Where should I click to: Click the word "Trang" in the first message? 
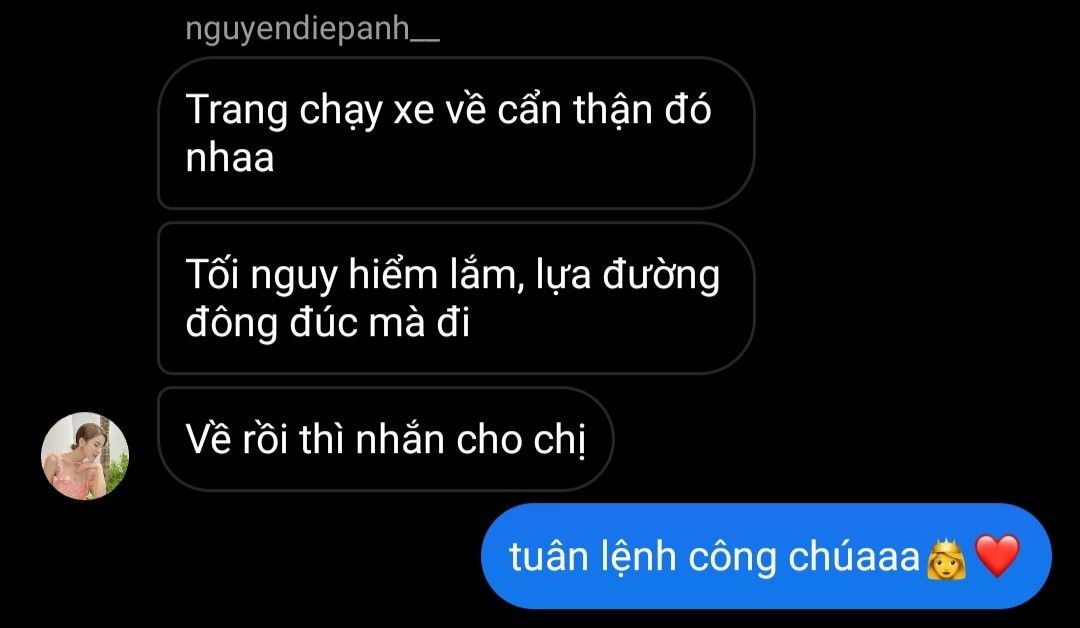(x=236, y=111)
